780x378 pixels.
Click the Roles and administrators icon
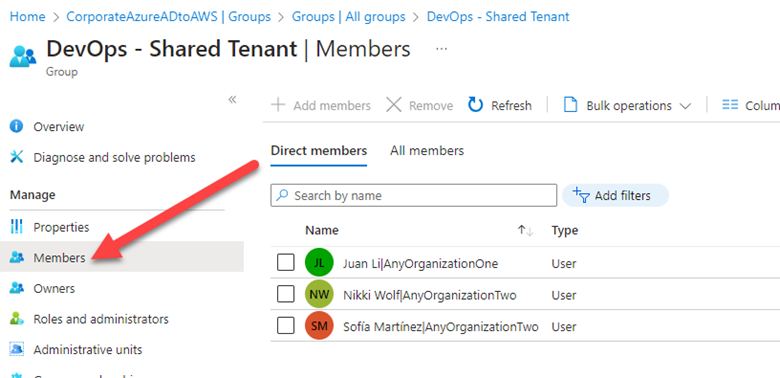[16, 319]
